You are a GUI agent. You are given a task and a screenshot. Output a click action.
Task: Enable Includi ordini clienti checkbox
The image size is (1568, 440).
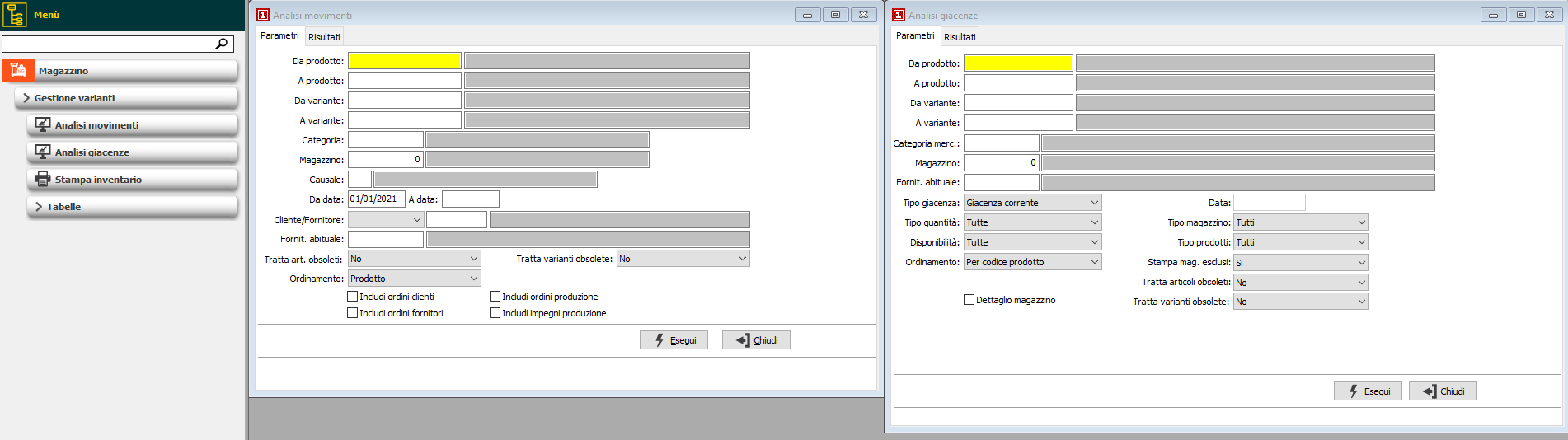[353, 297]
